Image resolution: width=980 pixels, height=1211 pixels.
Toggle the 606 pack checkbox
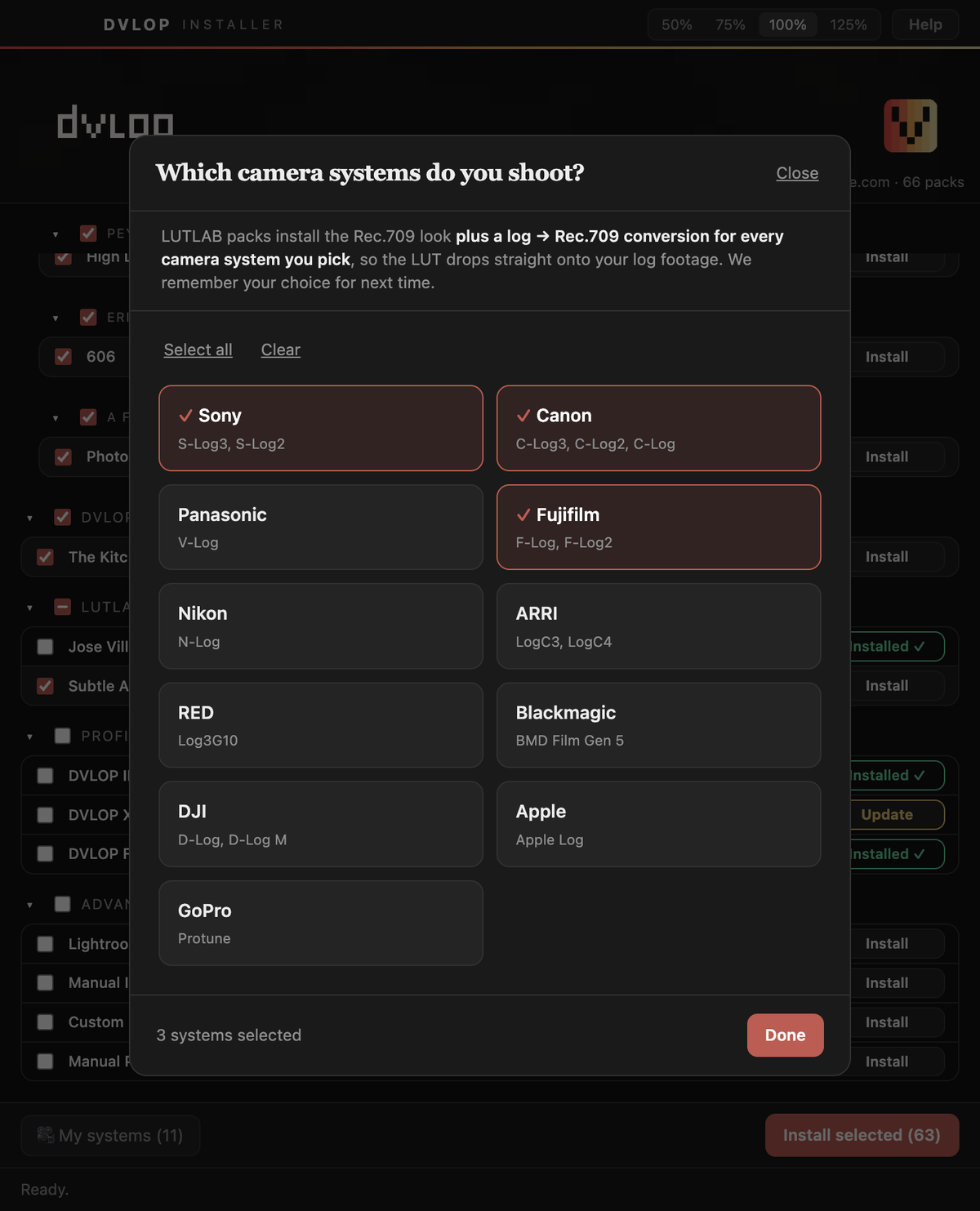(63, 357)
